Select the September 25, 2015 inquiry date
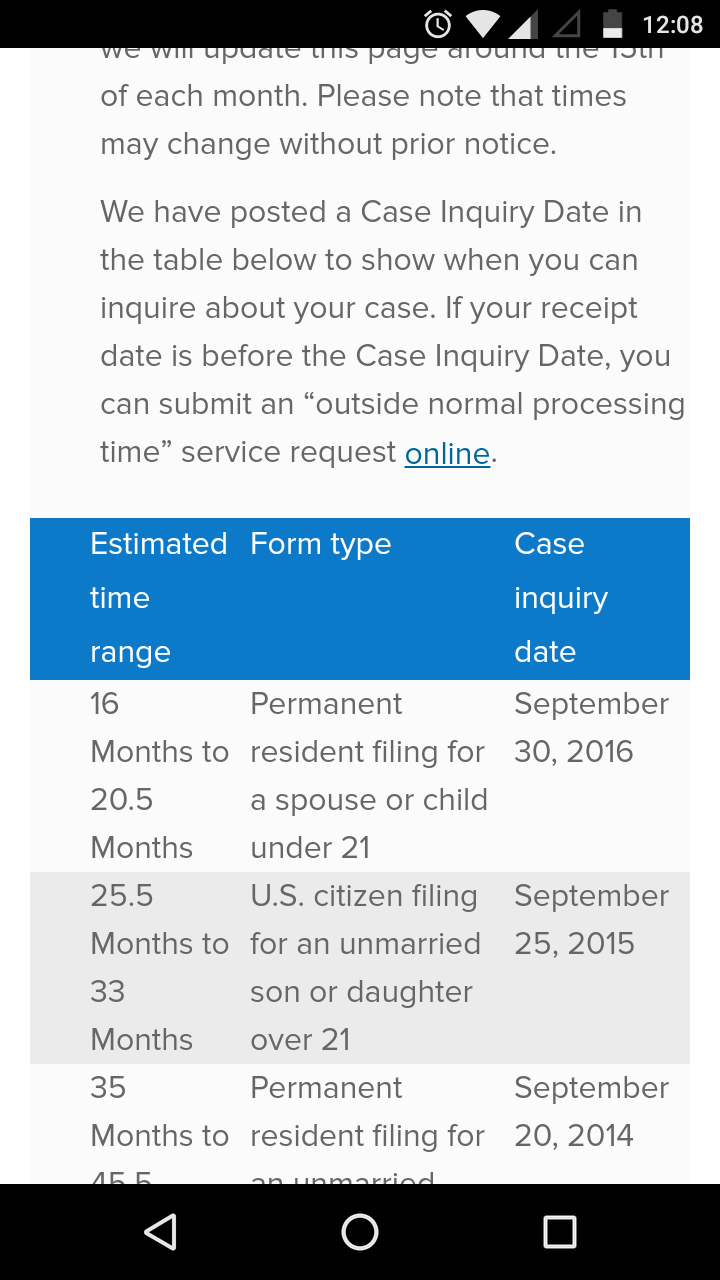This screenshot has height=1280, width=720. click(592, 920)
